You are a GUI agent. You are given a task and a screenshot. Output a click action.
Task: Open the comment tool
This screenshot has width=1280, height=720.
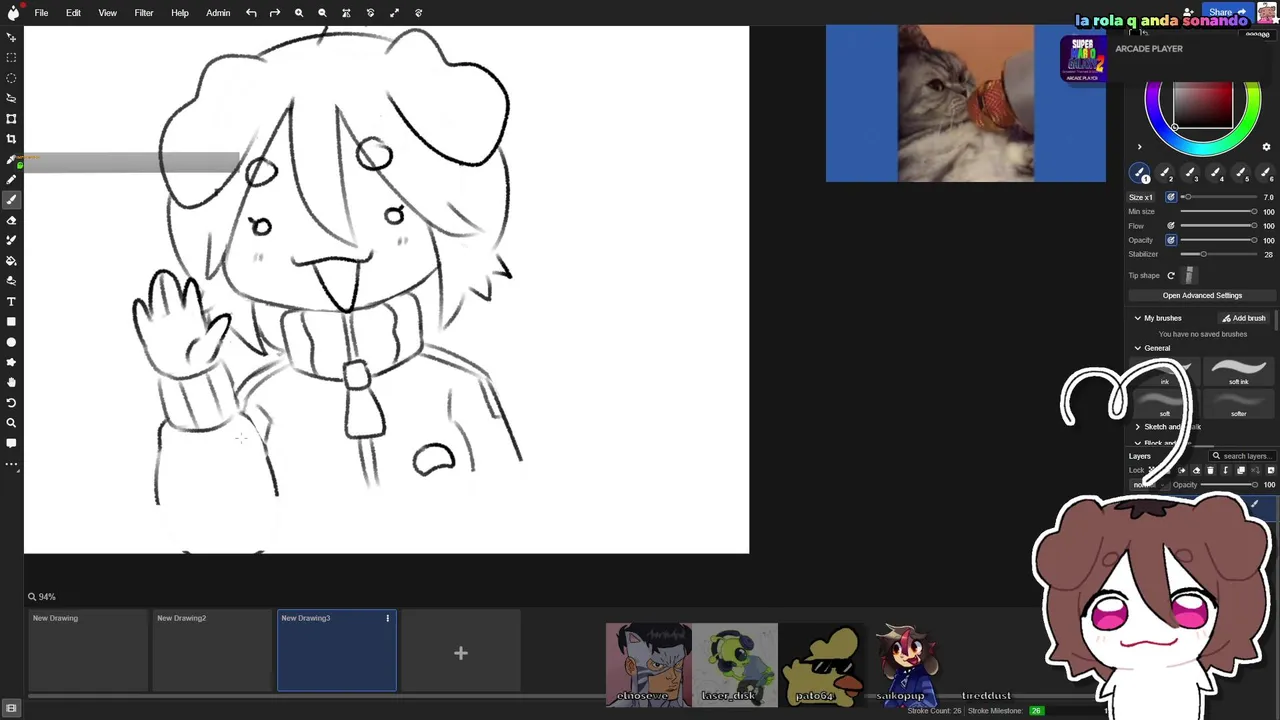(11, 443)
